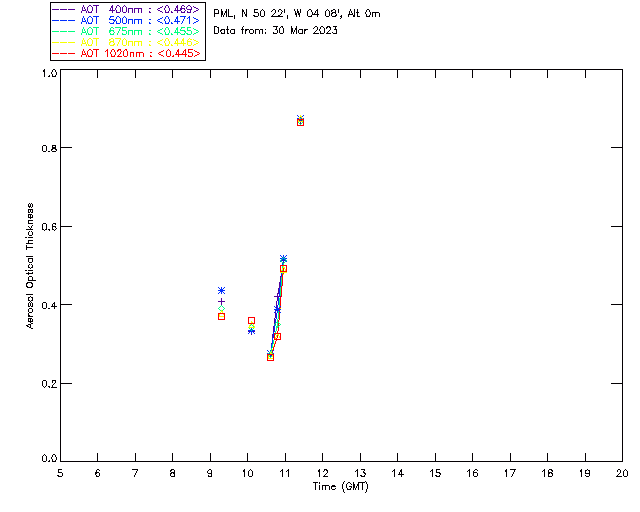Click the x-axis tick label 7

click(x=135, y=473)
